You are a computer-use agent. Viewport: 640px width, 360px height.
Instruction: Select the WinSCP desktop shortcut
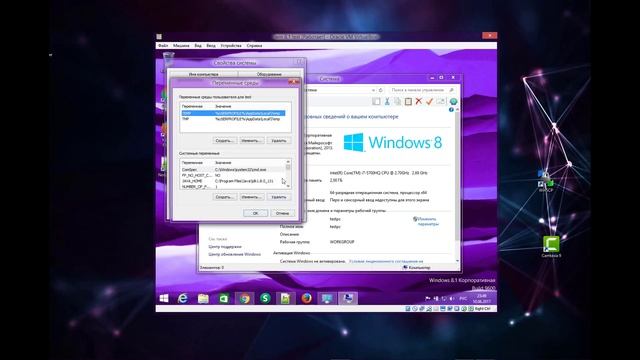546,182
